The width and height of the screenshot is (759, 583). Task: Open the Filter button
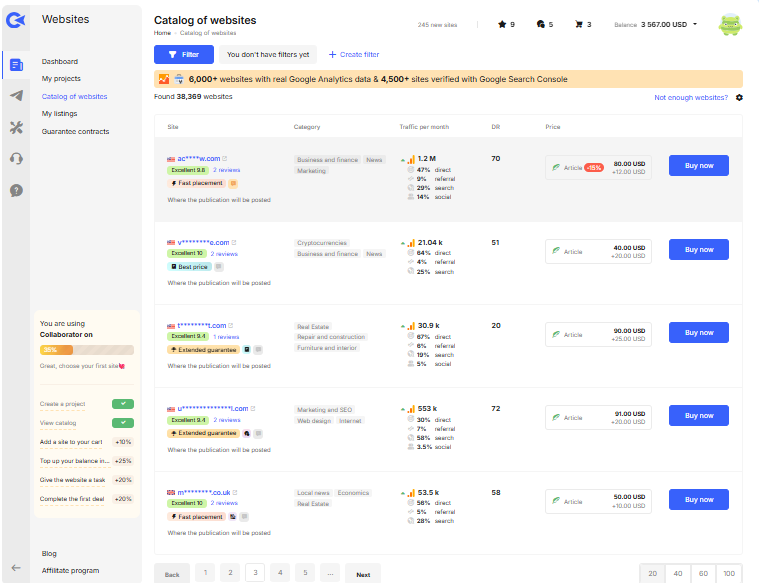pos(184,54)
